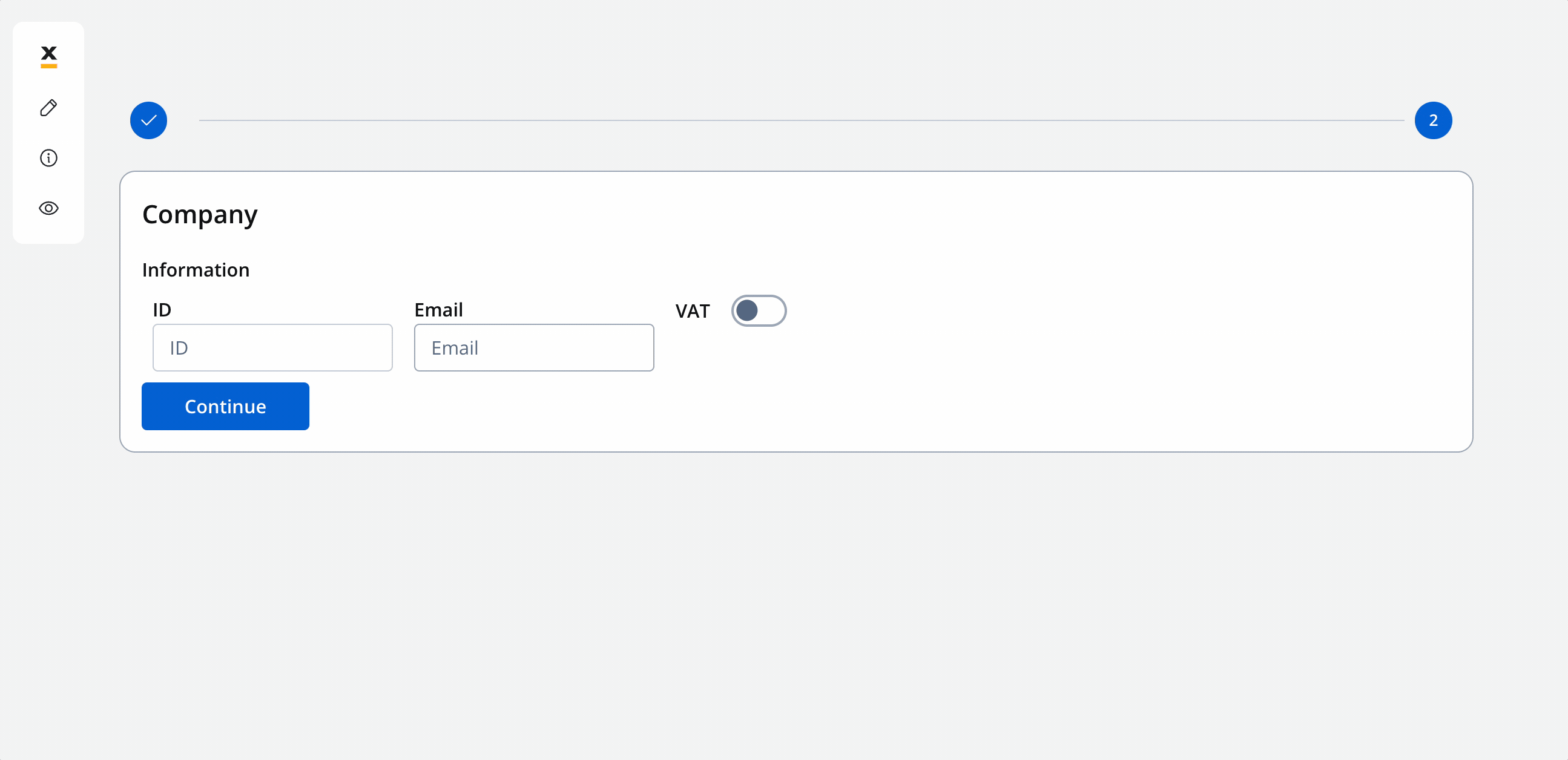Focus the ID input field
The width and height of the screenshot is (1568, 760).
pos(272,347)
